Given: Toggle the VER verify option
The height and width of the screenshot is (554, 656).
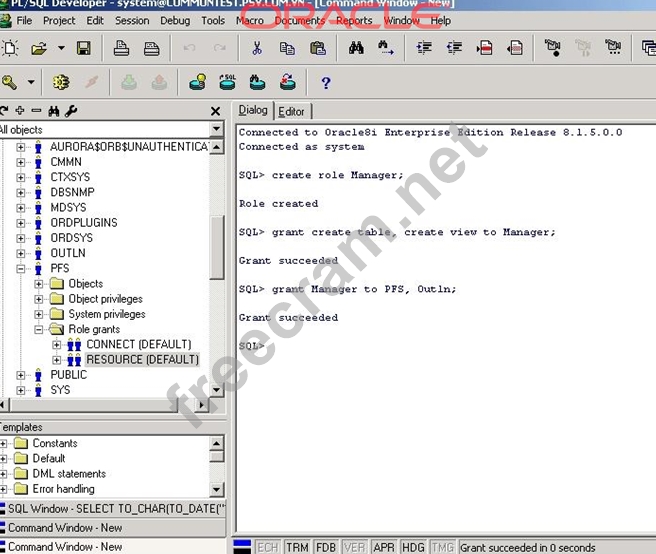Looking at the screenshot, I should point(354,547).
